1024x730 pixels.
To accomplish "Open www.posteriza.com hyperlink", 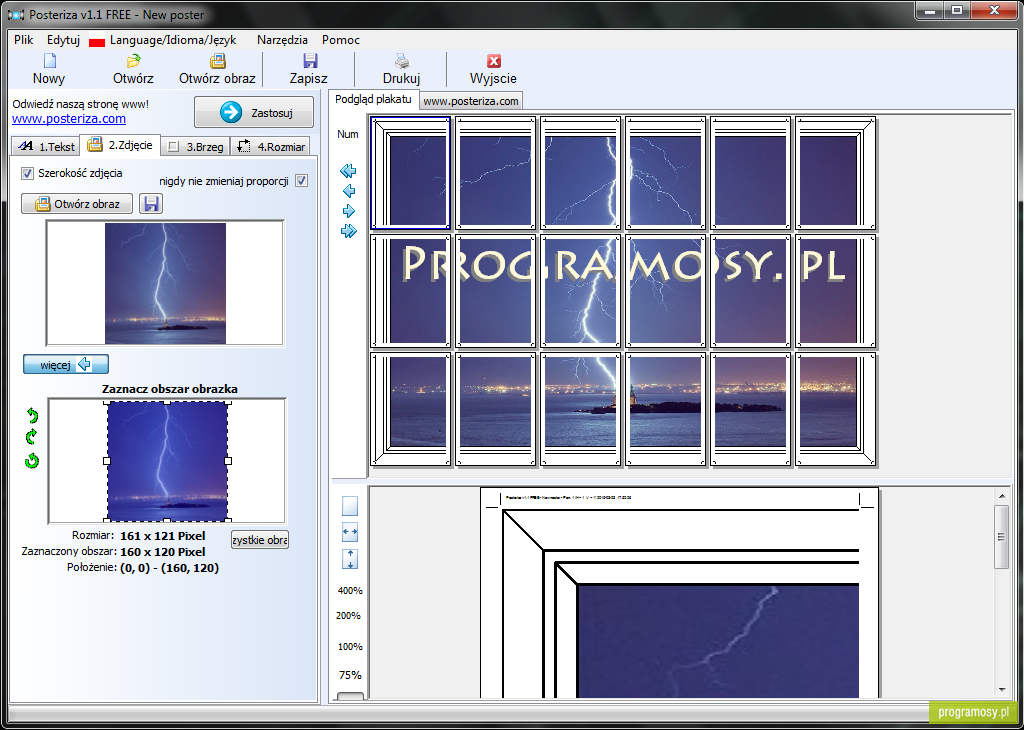I will [x=69, y=119].
